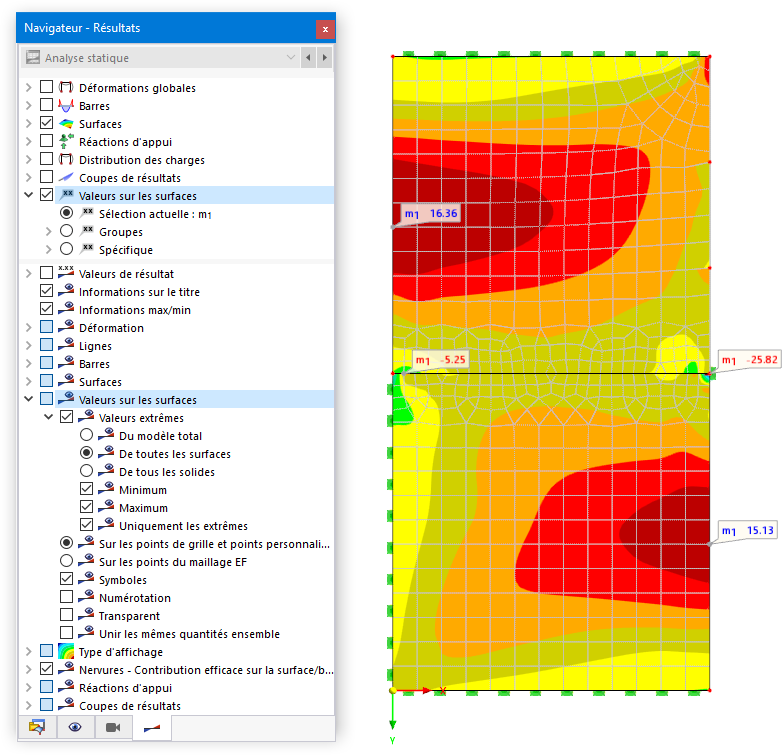Toggle the Nervures contribution efficace checkbox
Screen dimensions: 782x755
point(46,668)
